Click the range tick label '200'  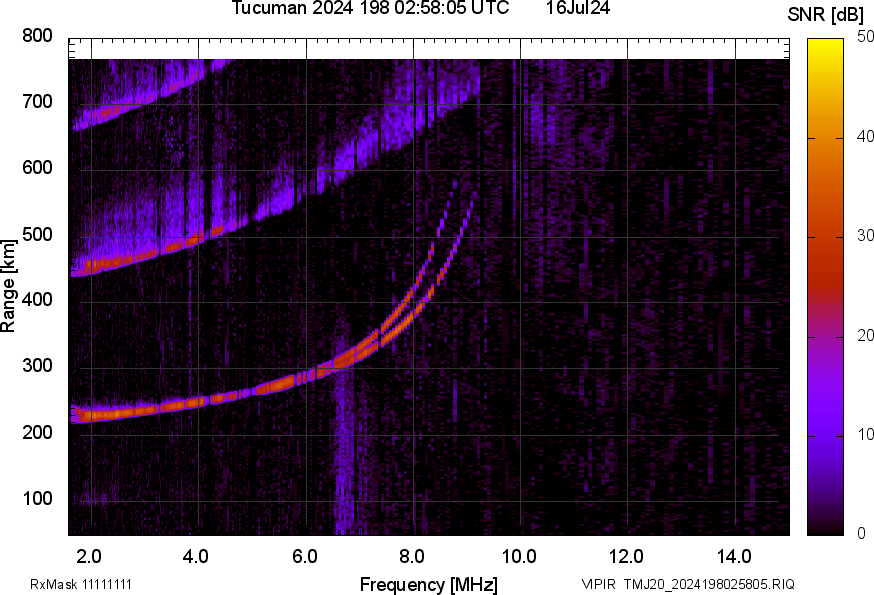coord(37,432)
